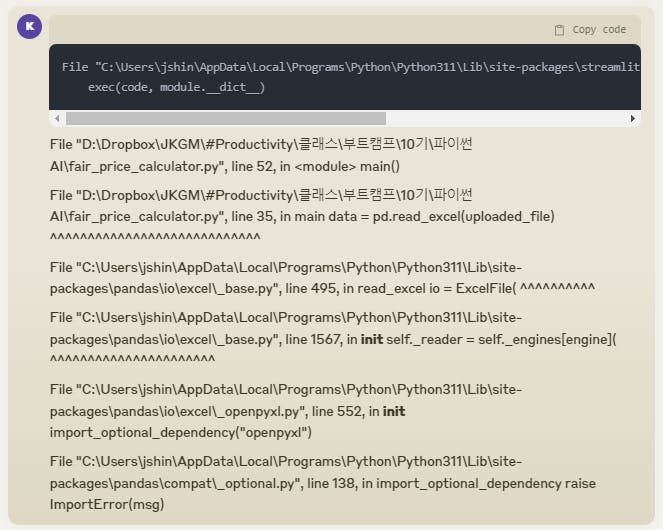This screenshot has width=663, height=530.
Task: Click the Copy code label
Action: tap(599, 30)
